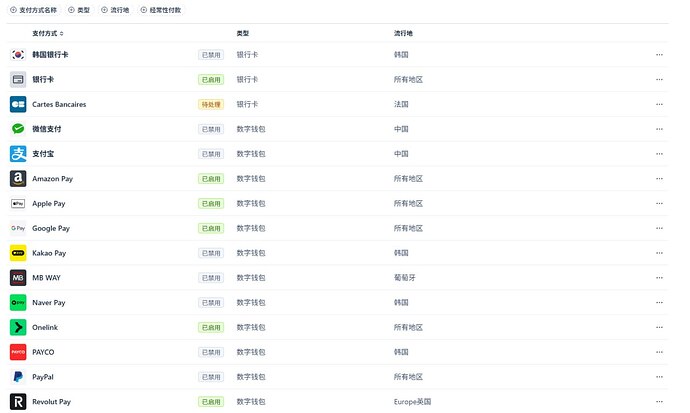Add the 类型 filter chip
Viewport: 690px width, 413px height.
[x=79, y=10]
